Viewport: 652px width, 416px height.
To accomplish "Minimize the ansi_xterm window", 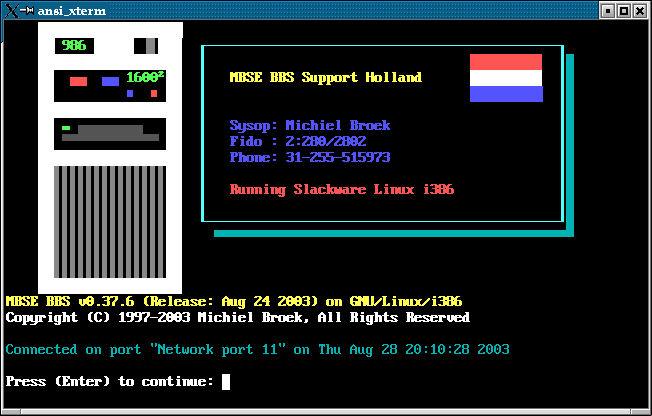I will click(608, 11).
